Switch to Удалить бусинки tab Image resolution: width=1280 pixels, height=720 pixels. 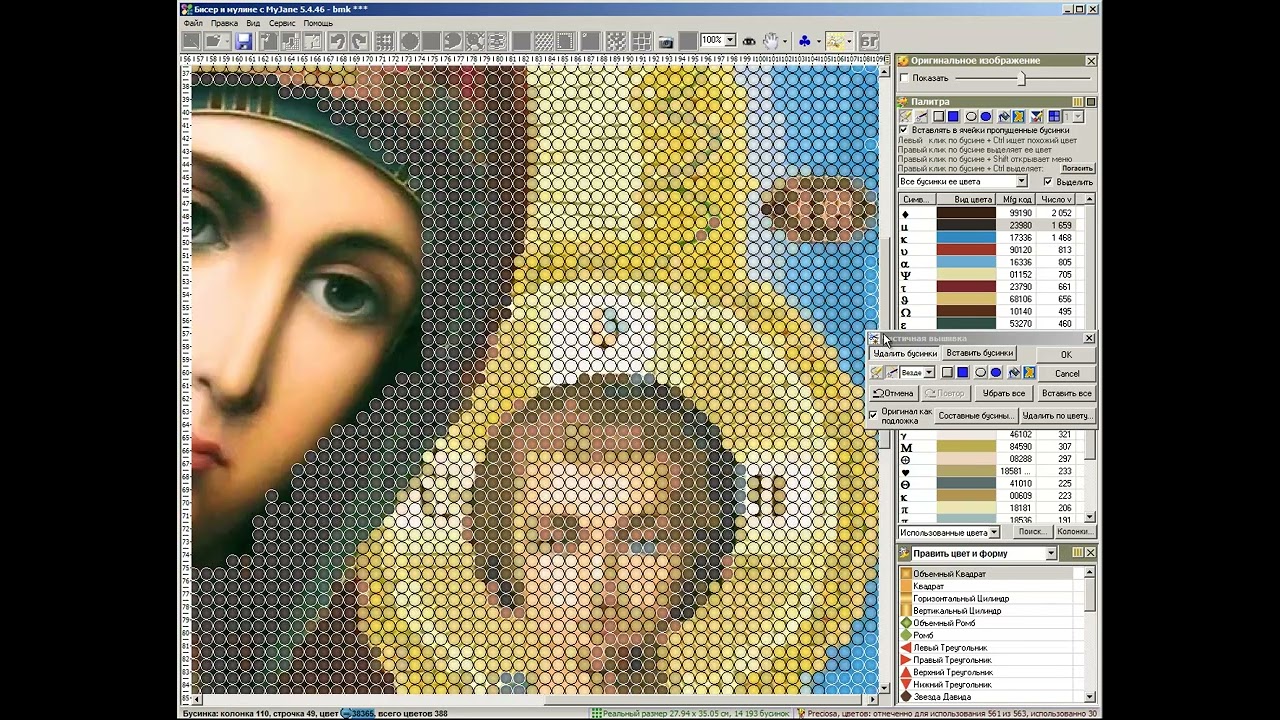click(x=905, y=353)
